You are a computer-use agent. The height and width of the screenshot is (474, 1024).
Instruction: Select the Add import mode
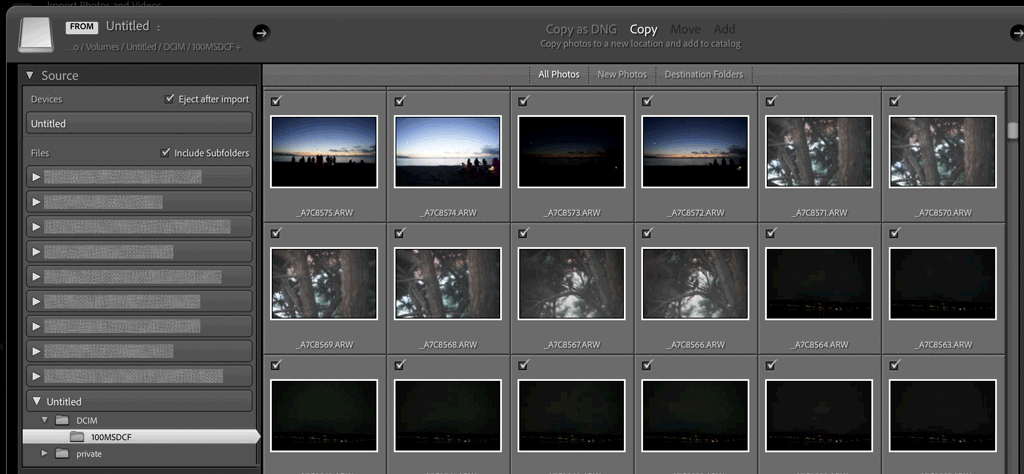(724, 29)
